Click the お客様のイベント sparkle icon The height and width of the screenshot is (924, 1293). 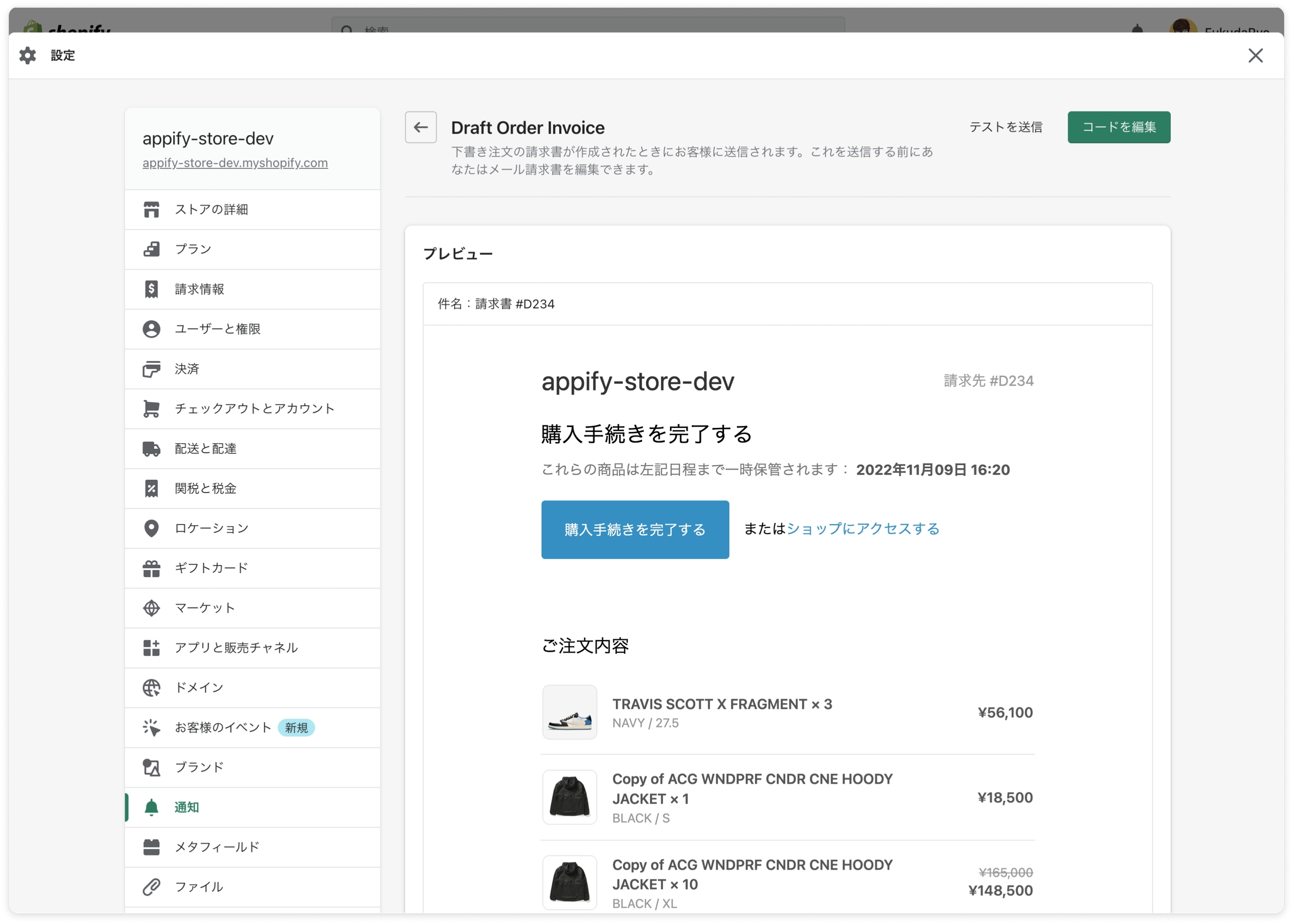click(152, 727)
